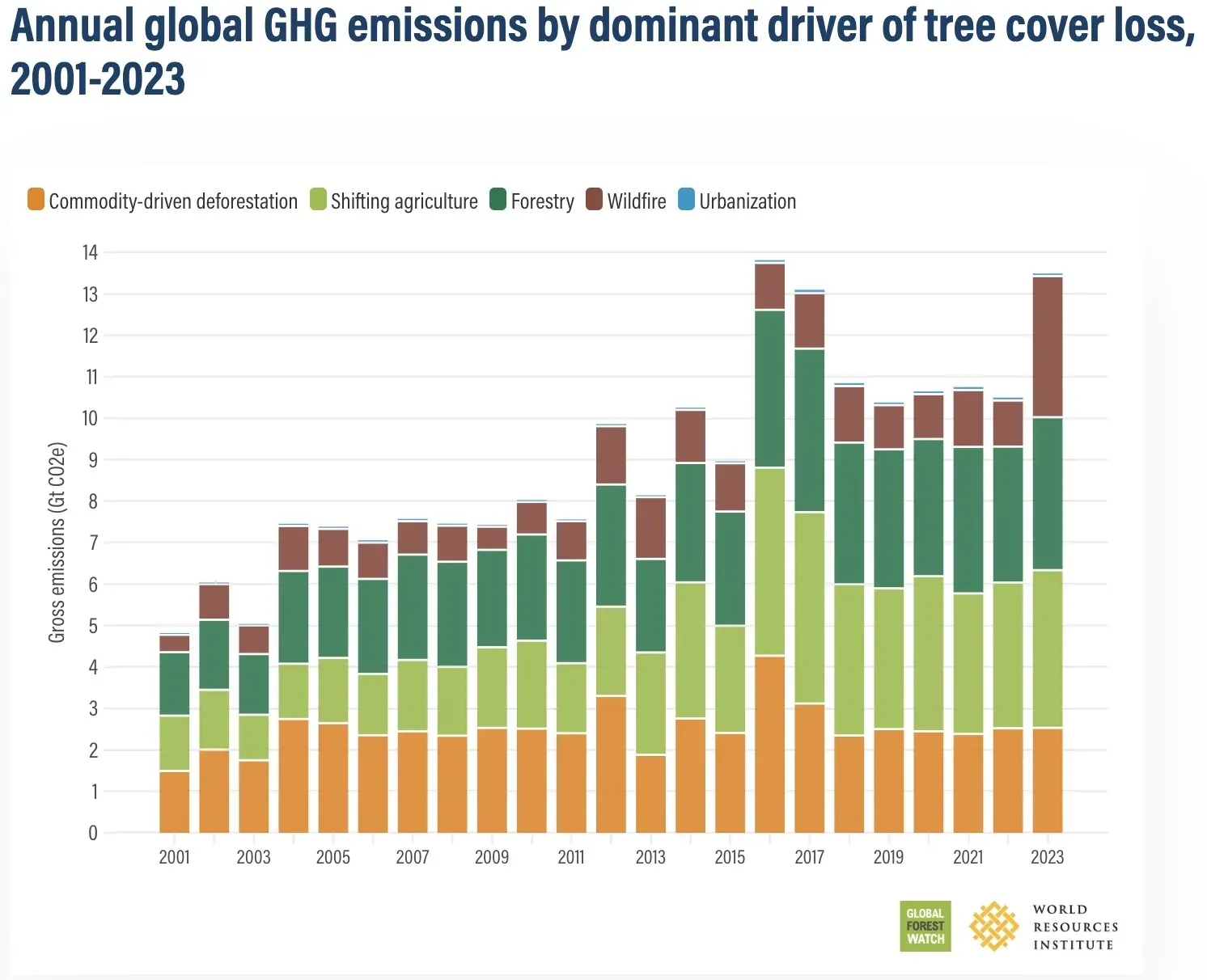Click the 2021 shifting agriculture bar segment
The height and width of the screenshot is (980, 1207).
pyautogui.click(x=968, y=664)
